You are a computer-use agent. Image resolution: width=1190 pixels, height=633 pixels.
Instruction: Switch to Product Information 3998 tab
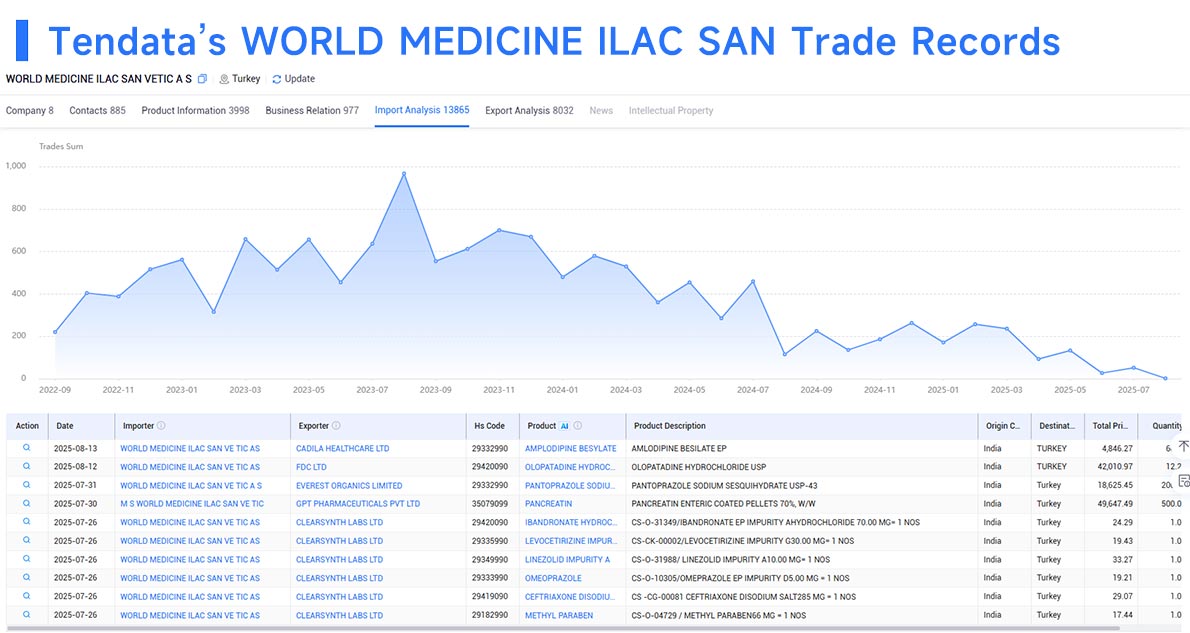click(x=195, y=111)
